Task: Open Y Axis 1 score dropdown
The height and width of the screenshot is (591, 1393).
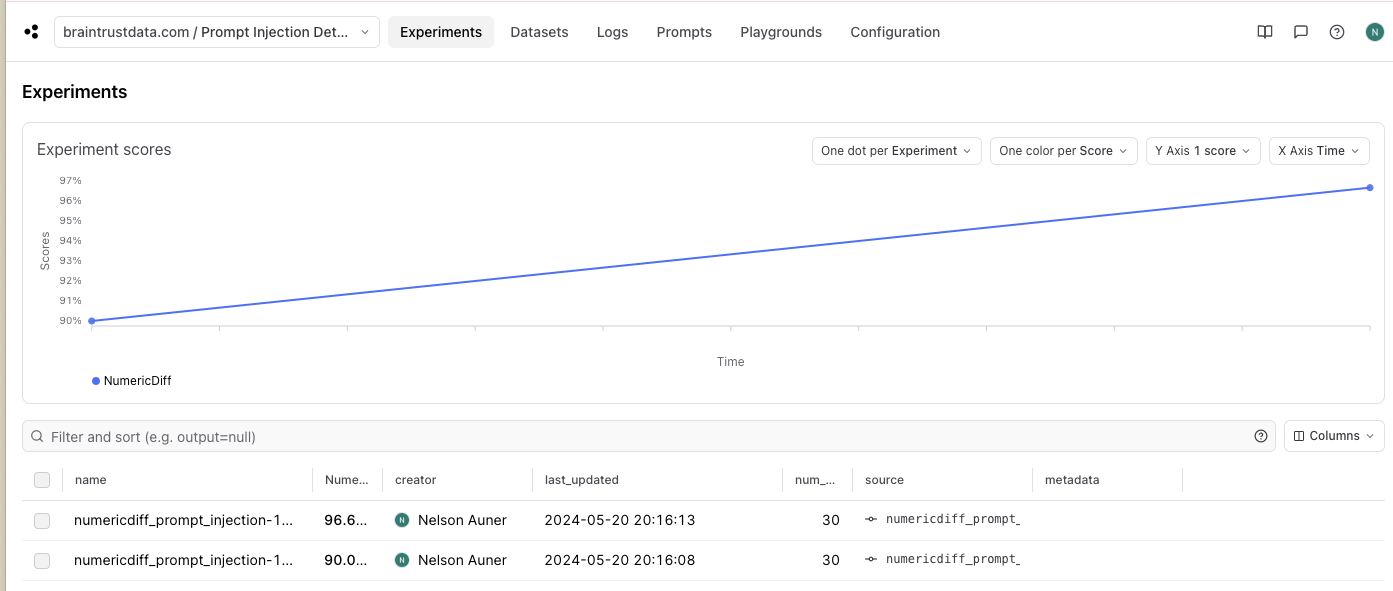Action: pyautogui.click(x=1203, y=151)
